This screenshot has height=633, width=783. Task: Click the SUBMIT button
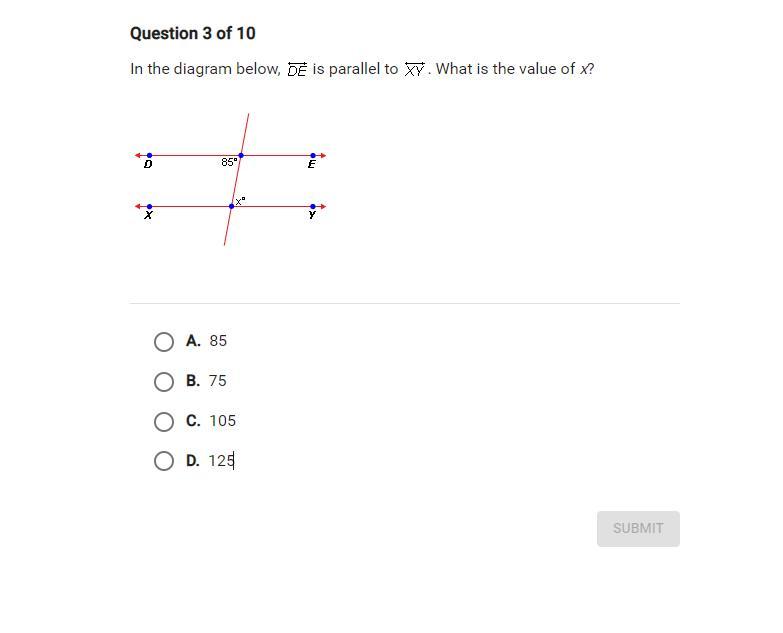[638, 529]
